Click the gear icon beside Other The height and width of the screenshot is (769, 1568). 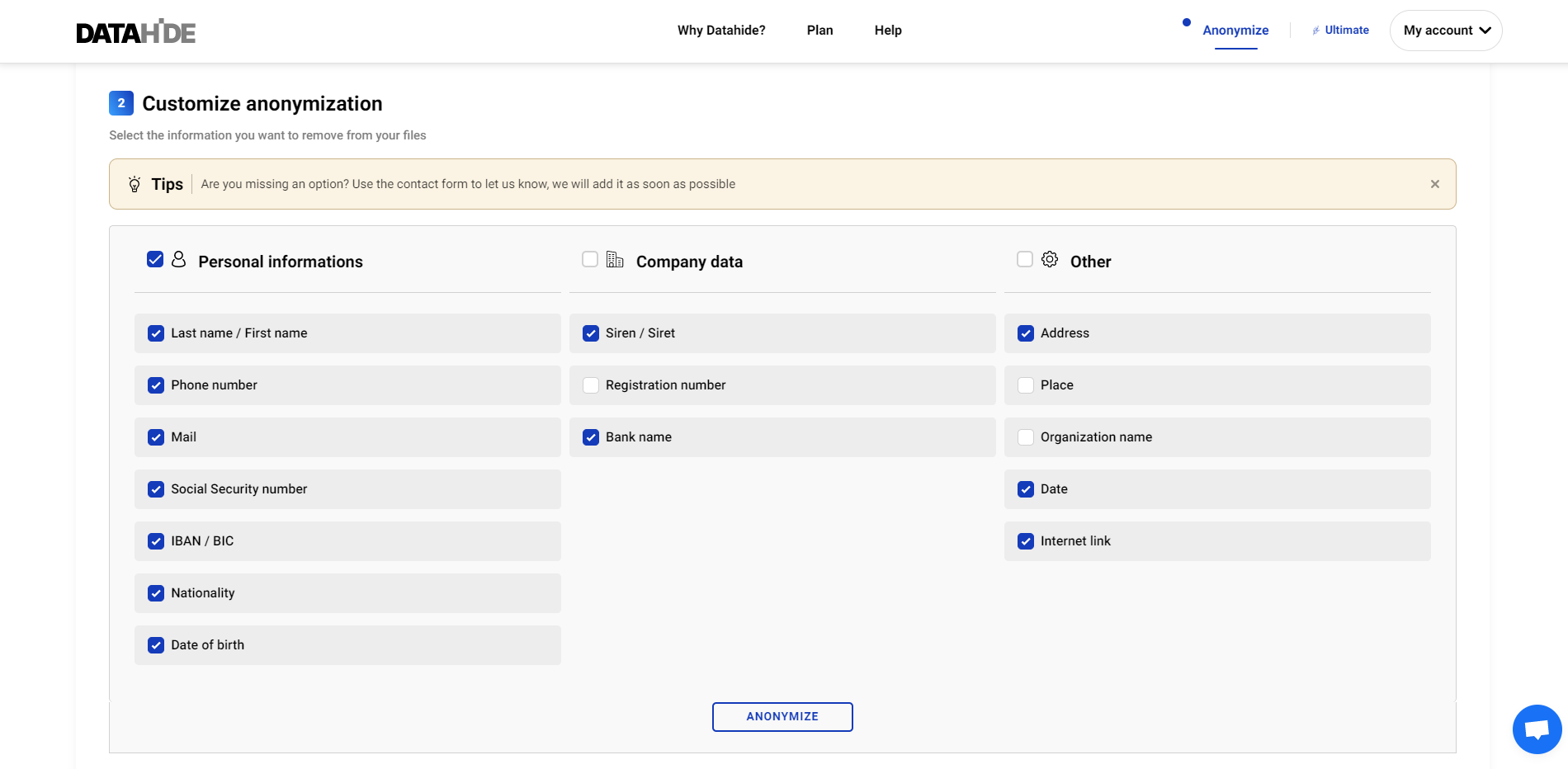coord(1050,259)
